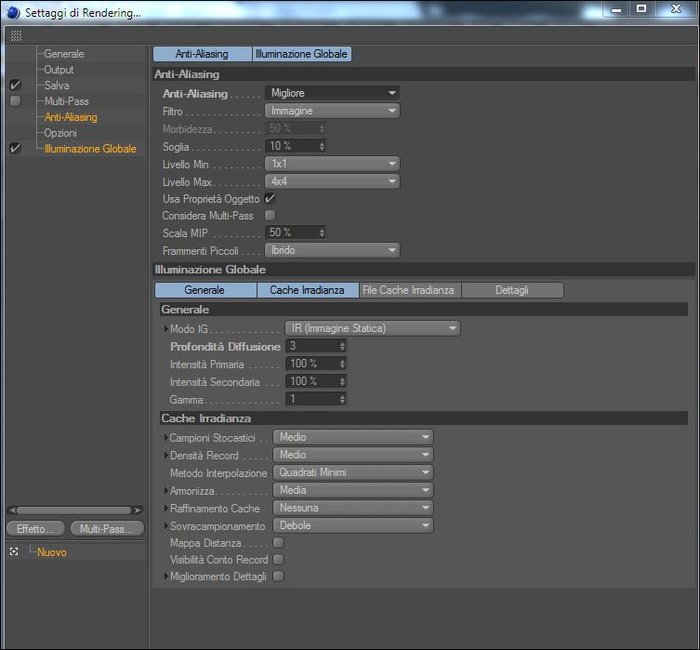Open the Dettagli tab
This screenshot has width=700, height=650.
pos(512,290)
